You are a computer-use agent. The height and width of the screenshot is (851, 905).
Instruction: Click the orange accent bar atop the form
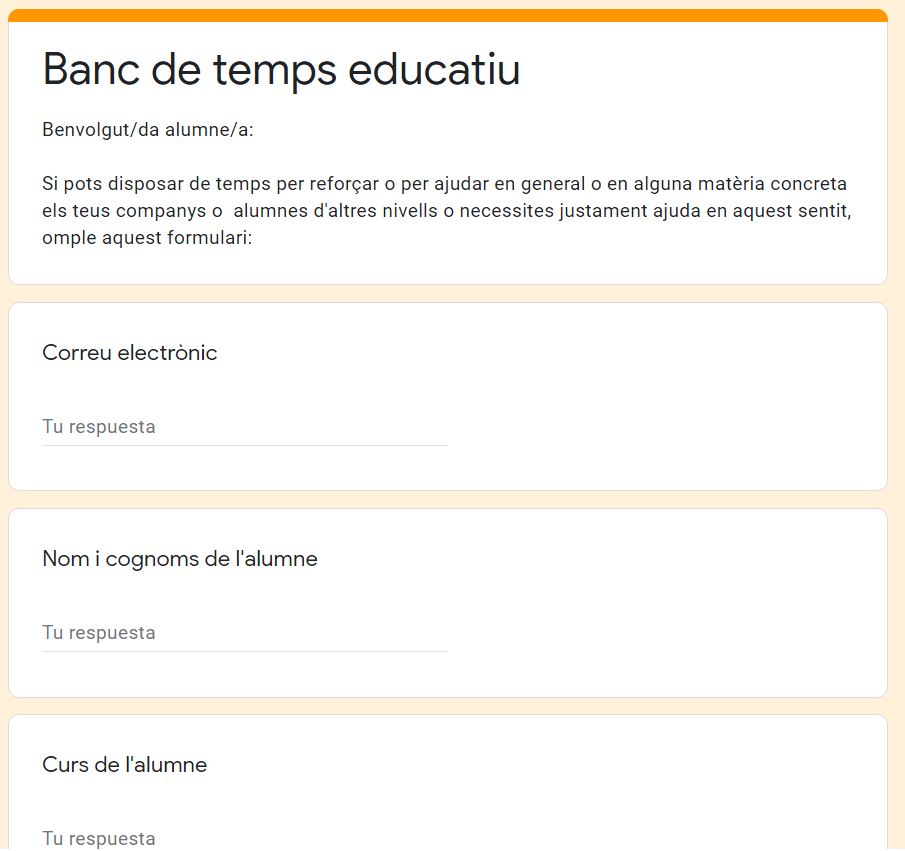(x=448, y=15)
